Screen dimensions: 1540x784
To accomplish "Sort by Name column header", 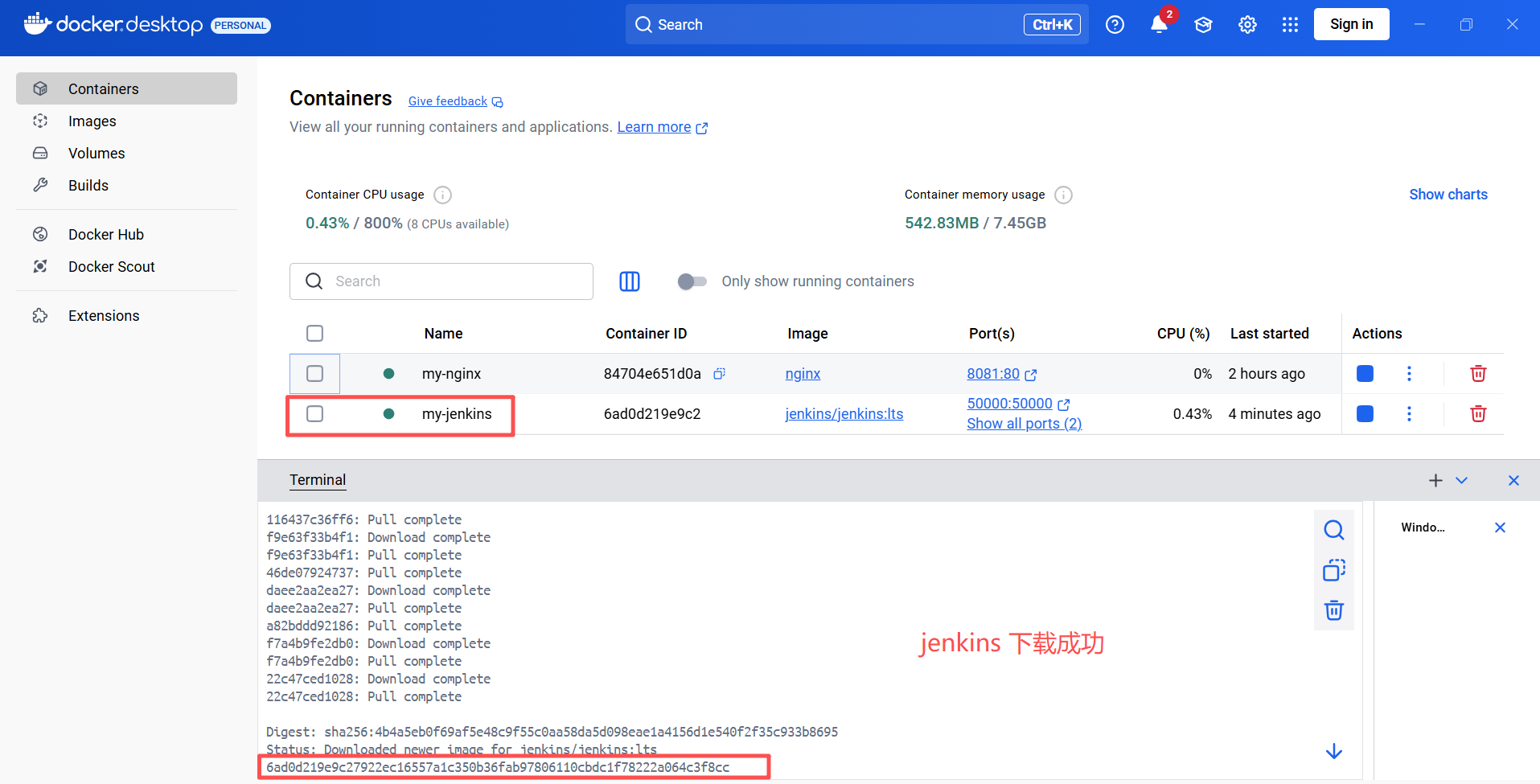I will tap(443, 334).
